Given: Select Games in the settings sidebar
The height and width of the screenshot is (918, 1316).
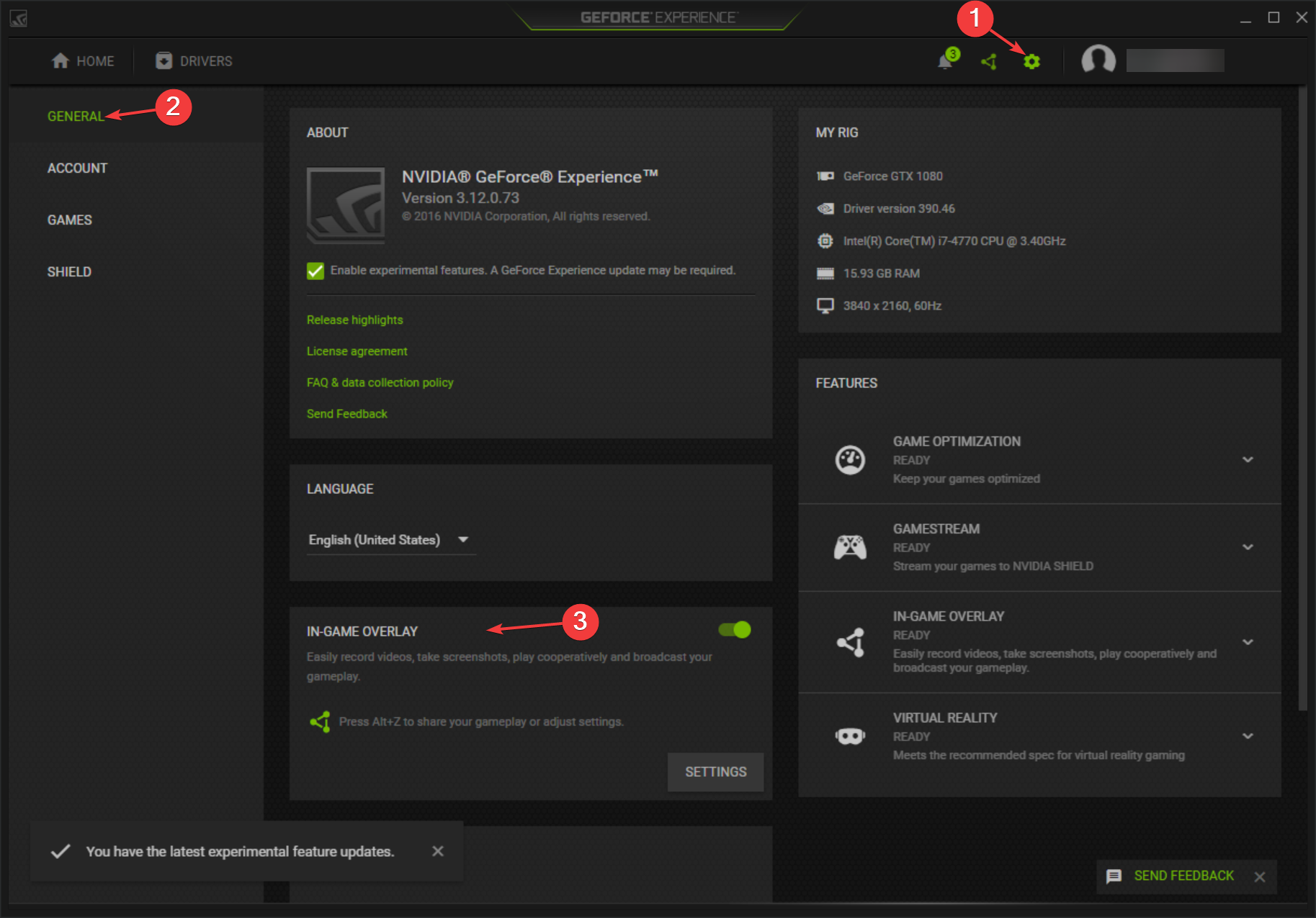Looking at the screenshot, I should [x=70, y=220].
